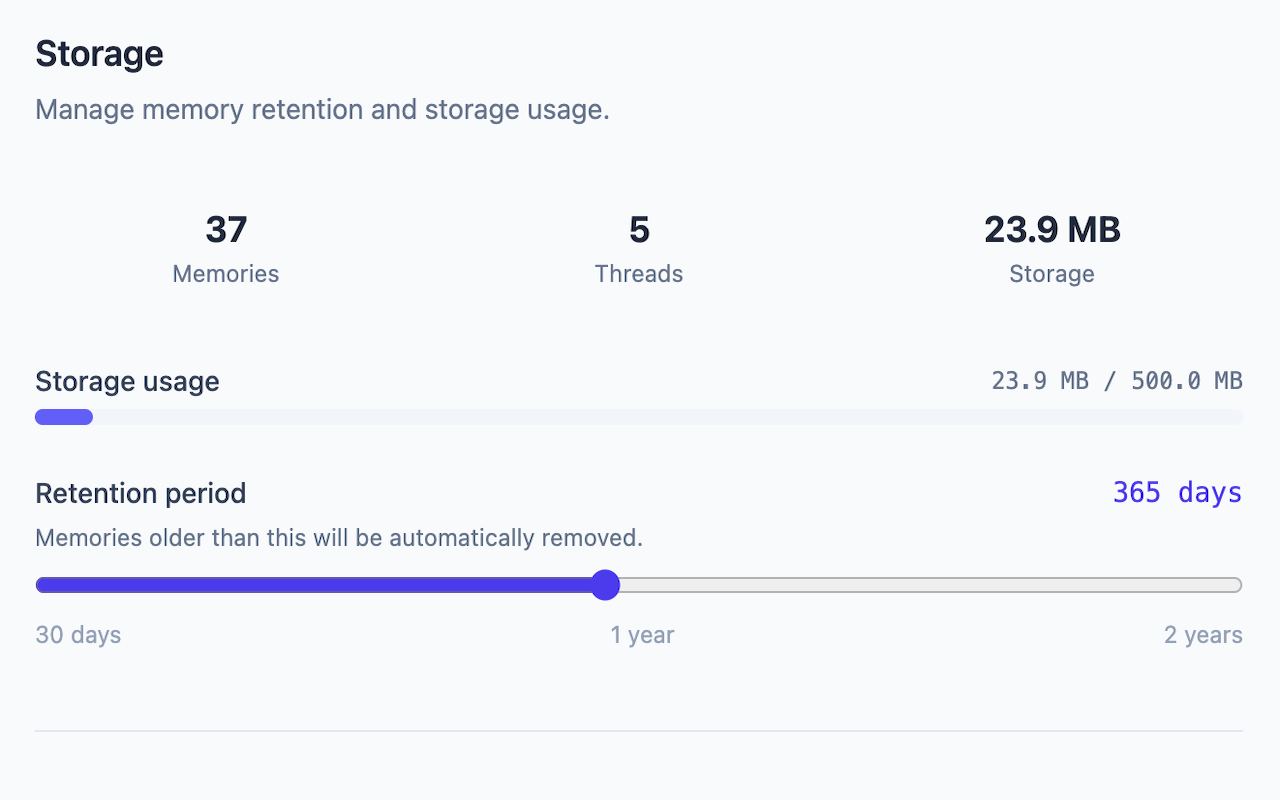Screen dimensions: 1280x800
Task: Click the "365 days" retention value
Action: pos(1177,493)
